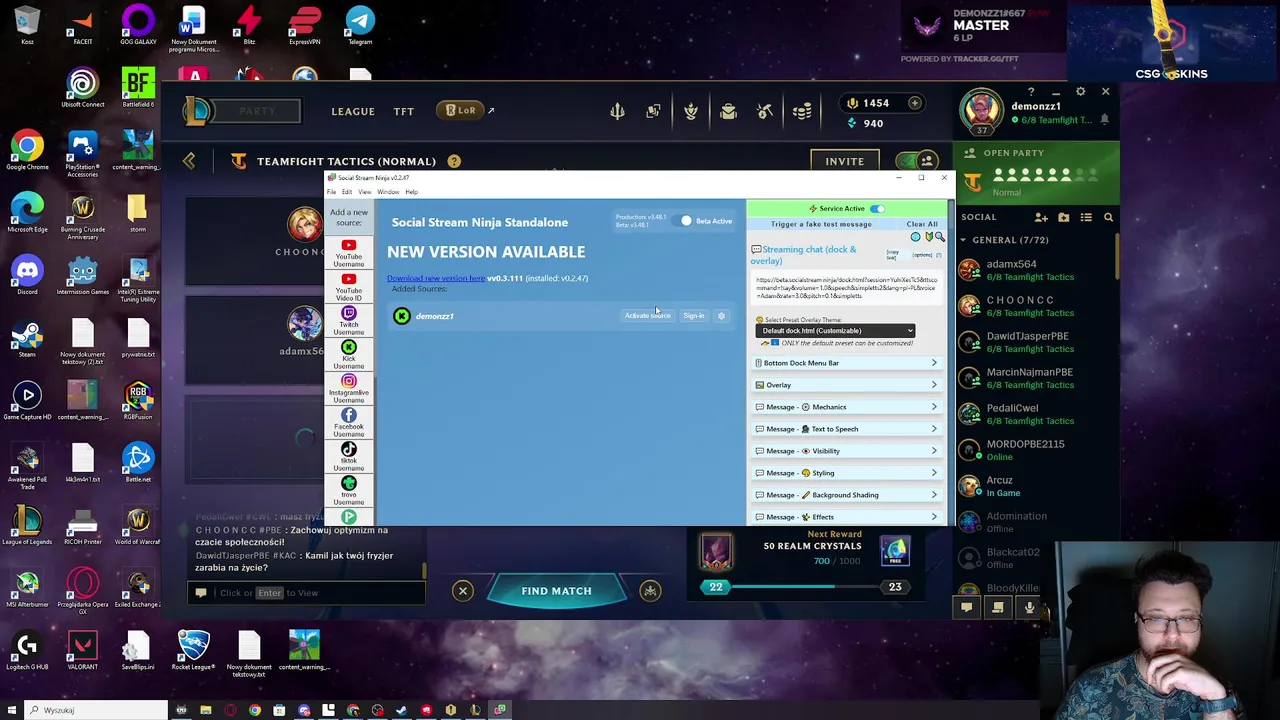Open settings gear for demonzz1 source
Image resolution: width=1280 pixels, height=720 pixels.
click(721, 316)
